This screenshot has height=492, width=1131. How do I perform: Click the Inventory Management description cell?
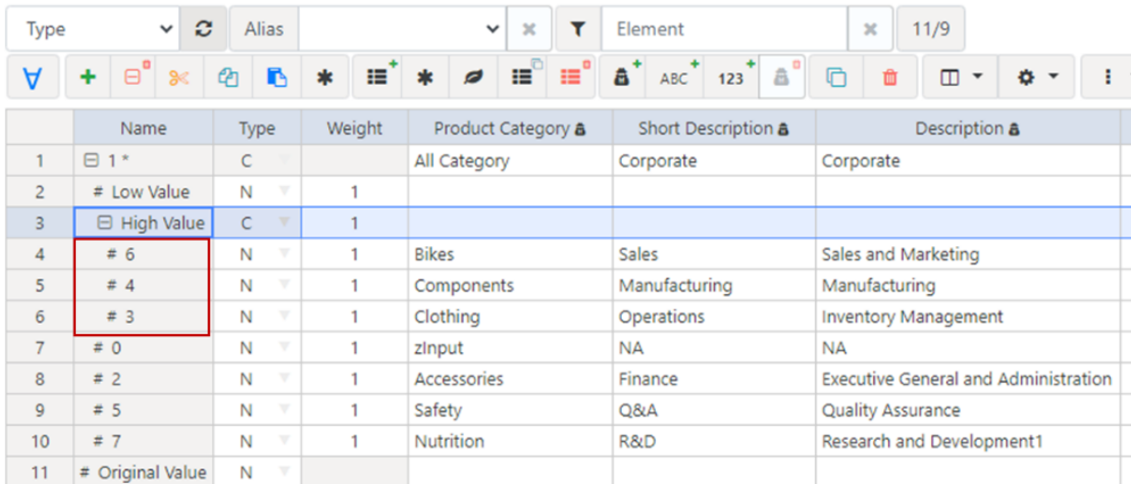pyautogui.click(x=967, y=316)
